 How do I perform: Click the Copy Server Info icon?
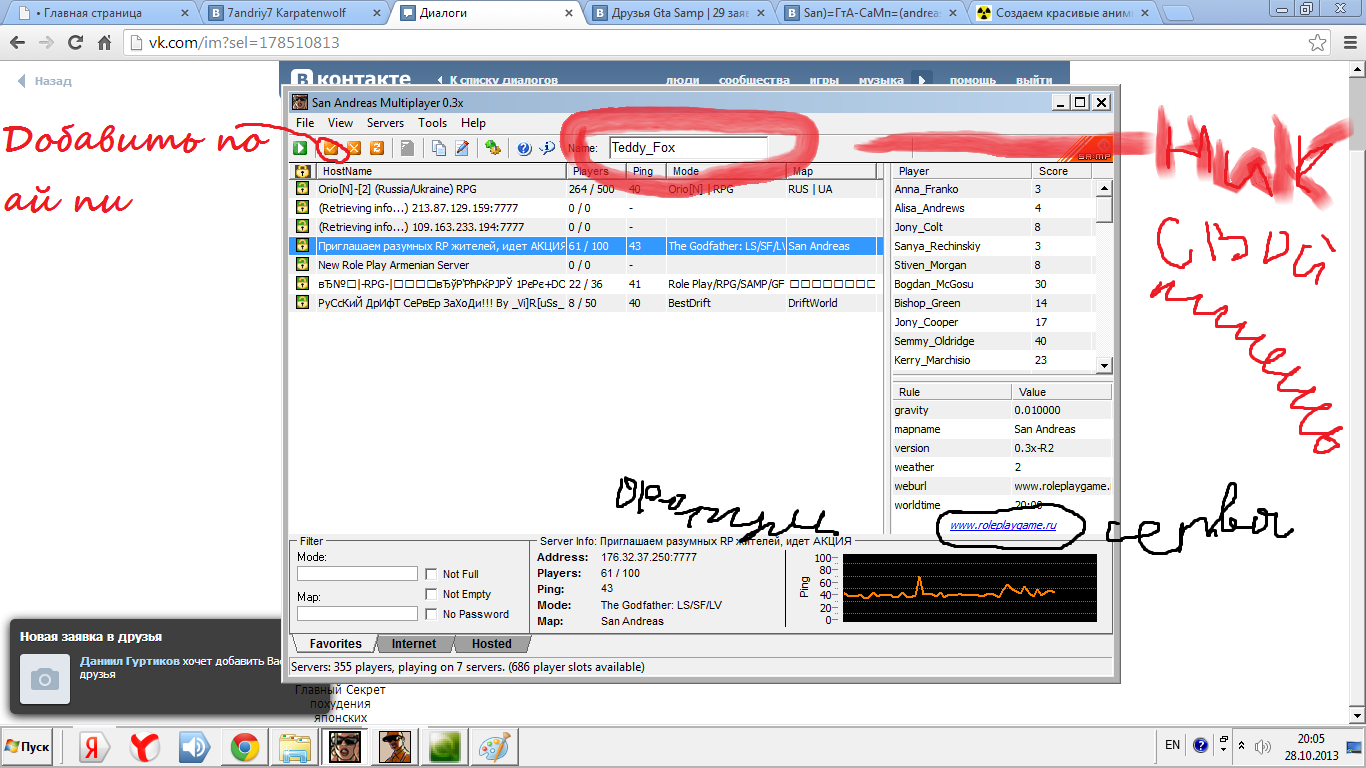[x=439, y=148]
